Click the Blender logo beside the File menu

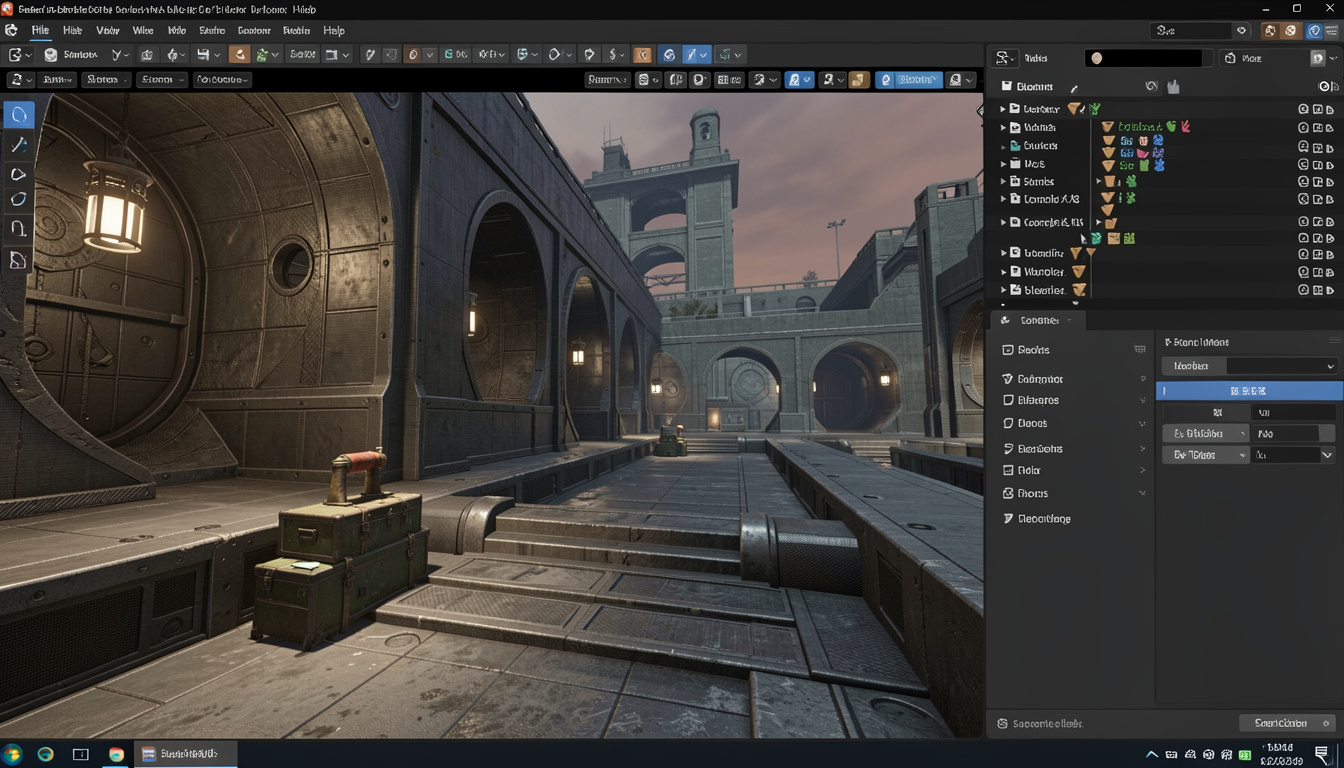12,31
